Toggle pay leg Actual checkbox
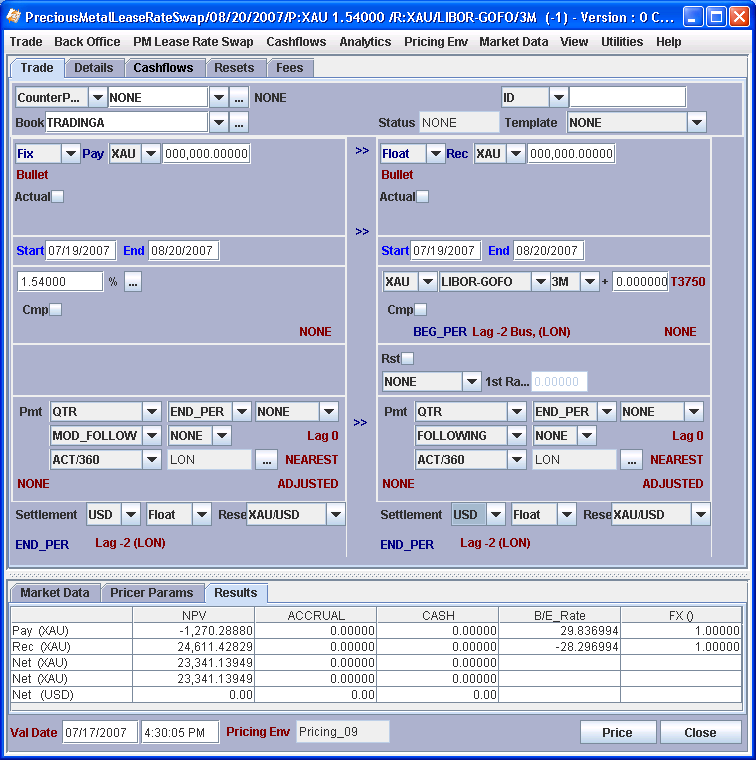Image resolution: width=756 pixels, height=760 pixels. [x=57, y=197]
